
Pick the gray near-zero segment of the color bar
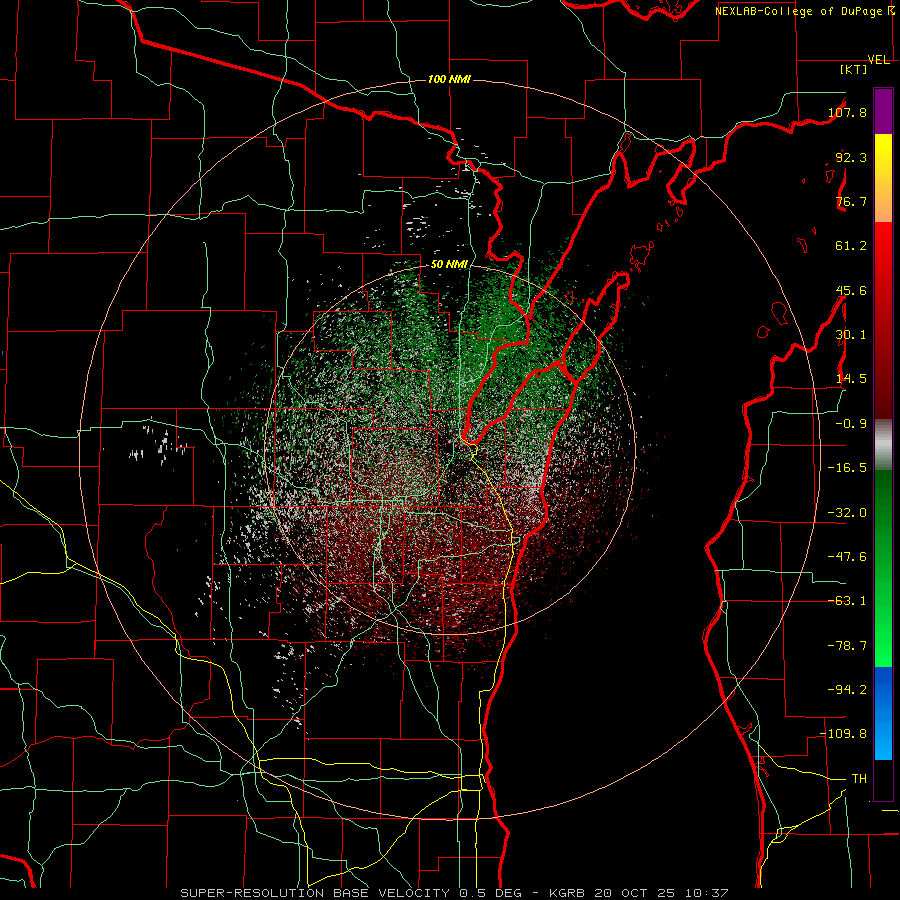(883, 442)
